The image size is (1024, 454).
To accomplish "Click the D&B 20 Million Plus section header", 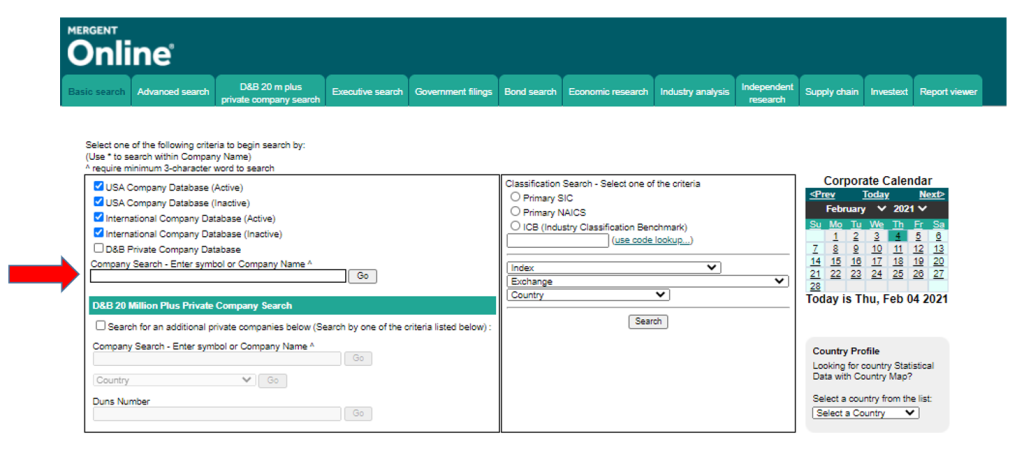I will [293, 306].
